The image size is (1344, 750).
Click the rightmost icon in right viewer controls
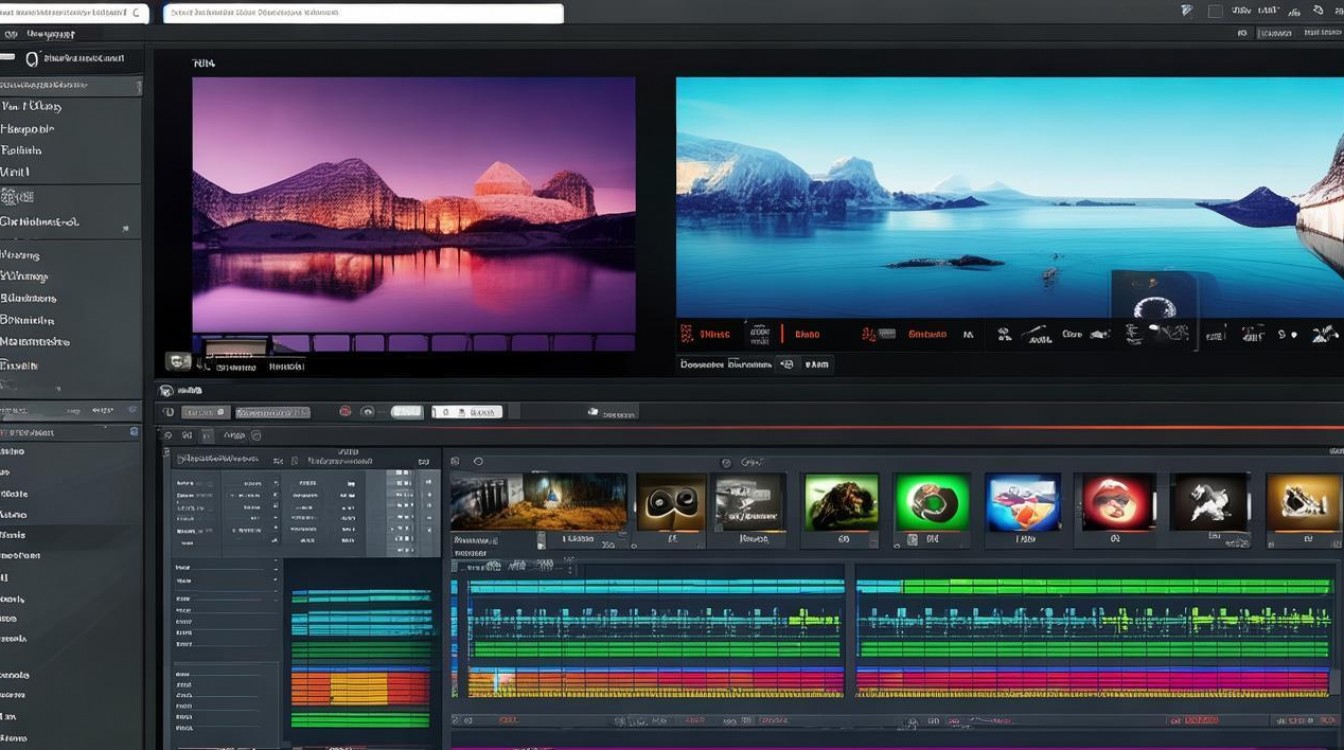1325,334
